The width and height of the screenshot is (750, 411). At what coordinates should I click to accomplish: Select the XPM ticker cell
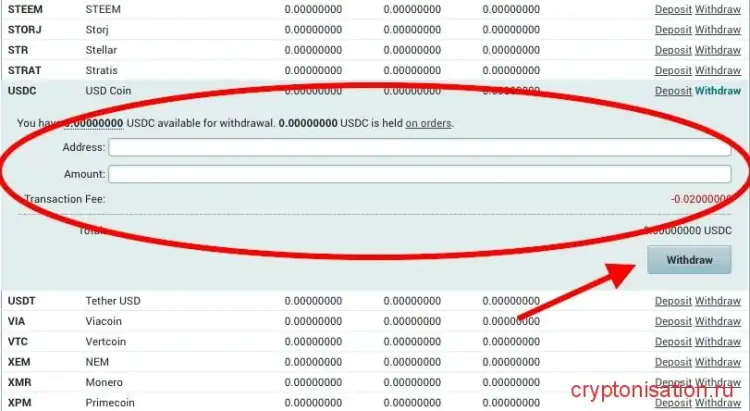[x=19, y=403]
